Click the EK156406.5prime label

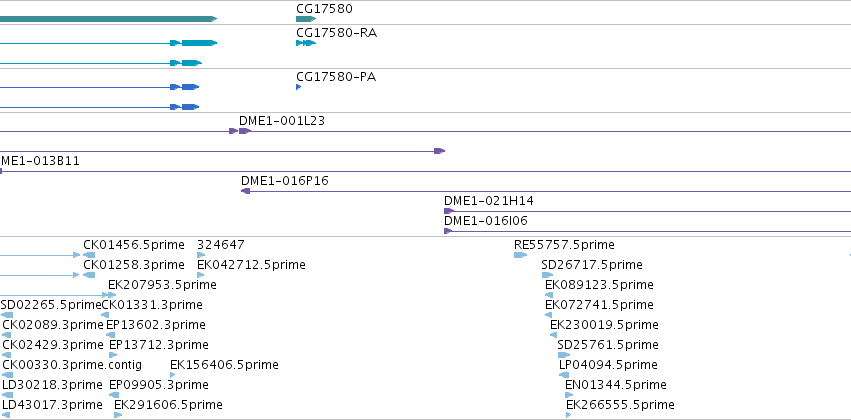point(224,365)
